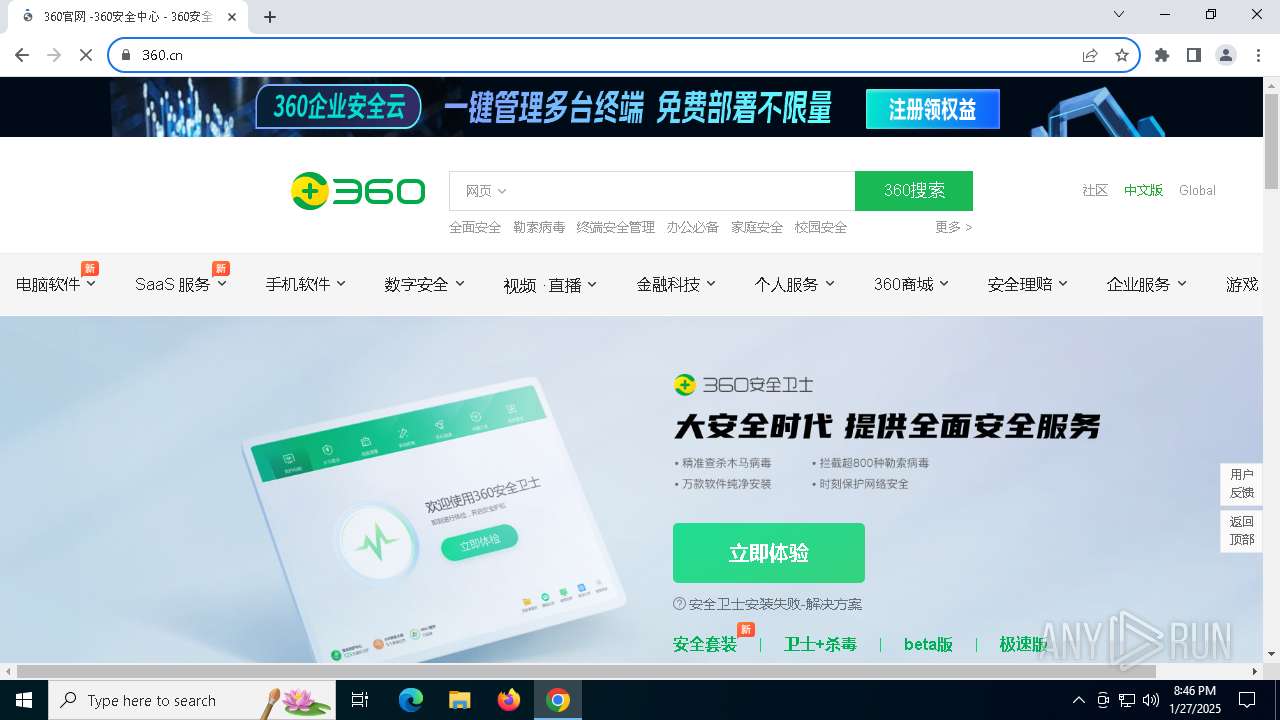Screen dimensions: 1280x720
Task: Switch to Global language link
Action: (x=1197, y=190)
